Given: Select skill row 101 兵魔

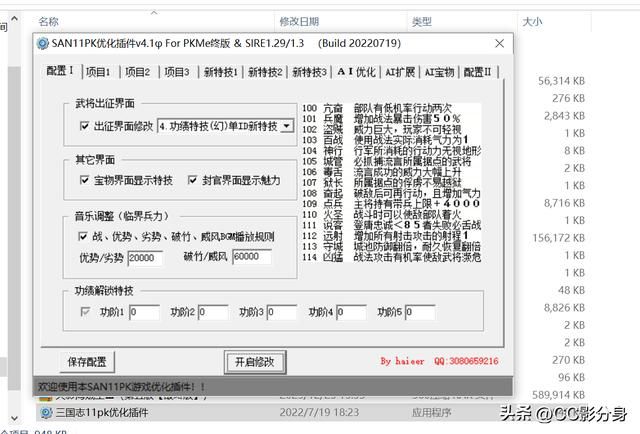Looking at the screenshot, I should click(x=391, y=119).
